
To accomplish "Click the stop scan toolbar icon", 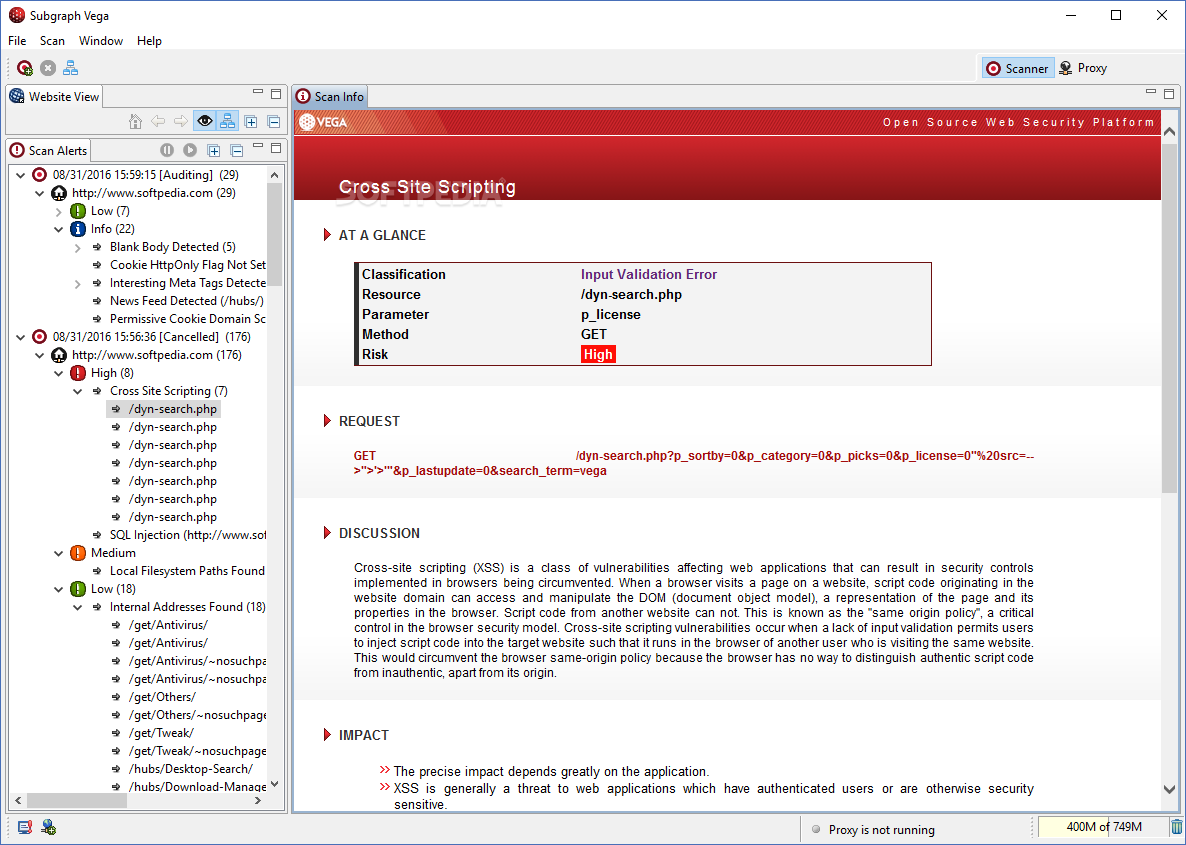I will coord(48,68).
